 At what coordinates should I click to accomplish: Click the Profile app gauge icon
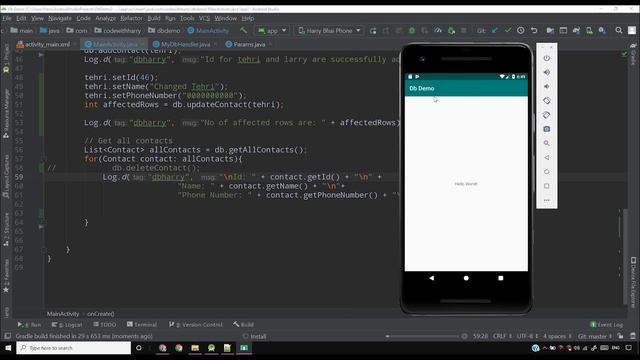pos(438,31)
